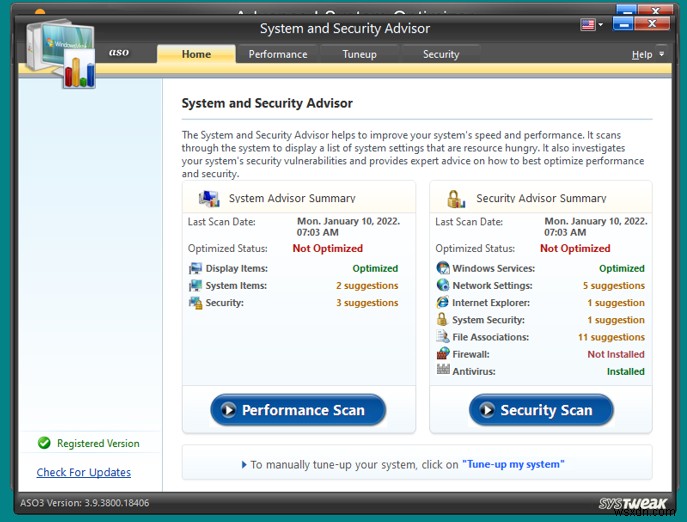
Task: Go to the Security tab
Action: (441, 54)
